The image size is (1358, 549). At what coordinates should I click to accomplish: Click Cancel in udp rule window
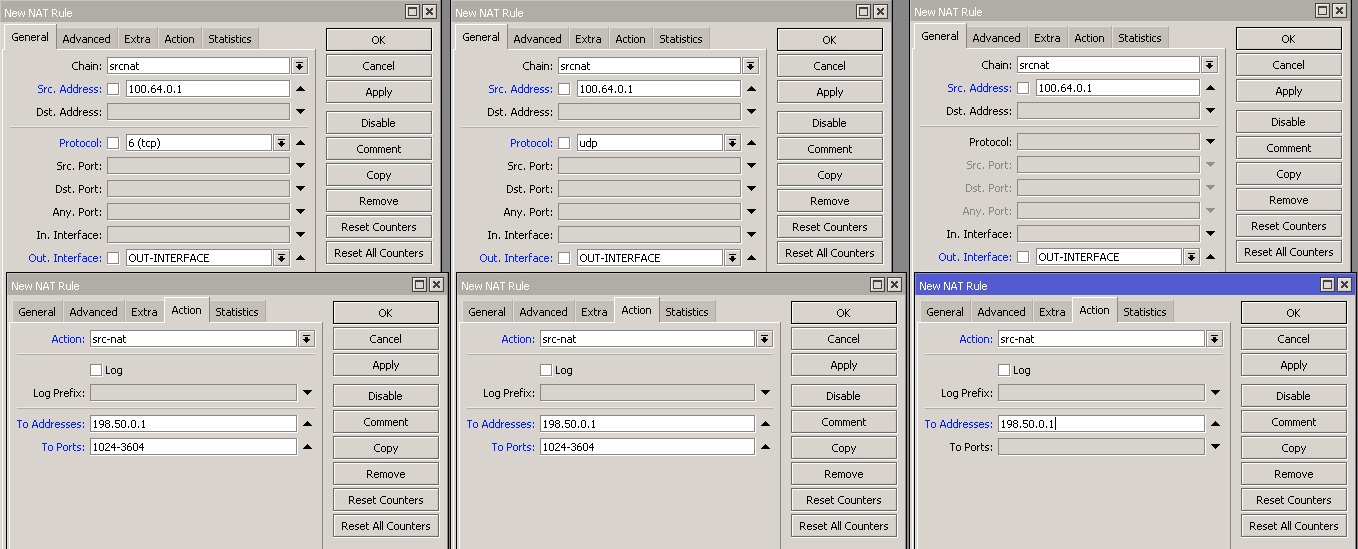coord(829,66)
